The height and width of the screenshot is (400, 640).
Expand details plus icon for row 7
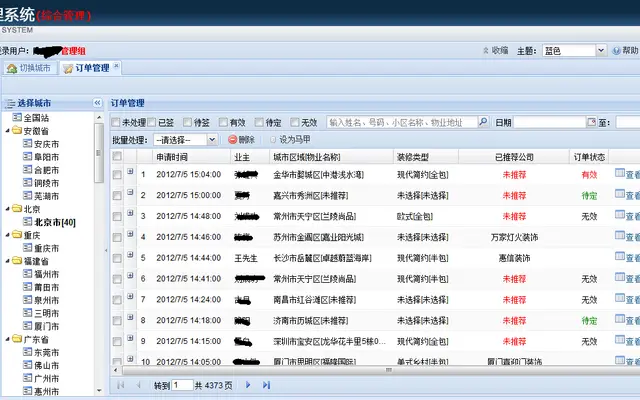point(130,296)
